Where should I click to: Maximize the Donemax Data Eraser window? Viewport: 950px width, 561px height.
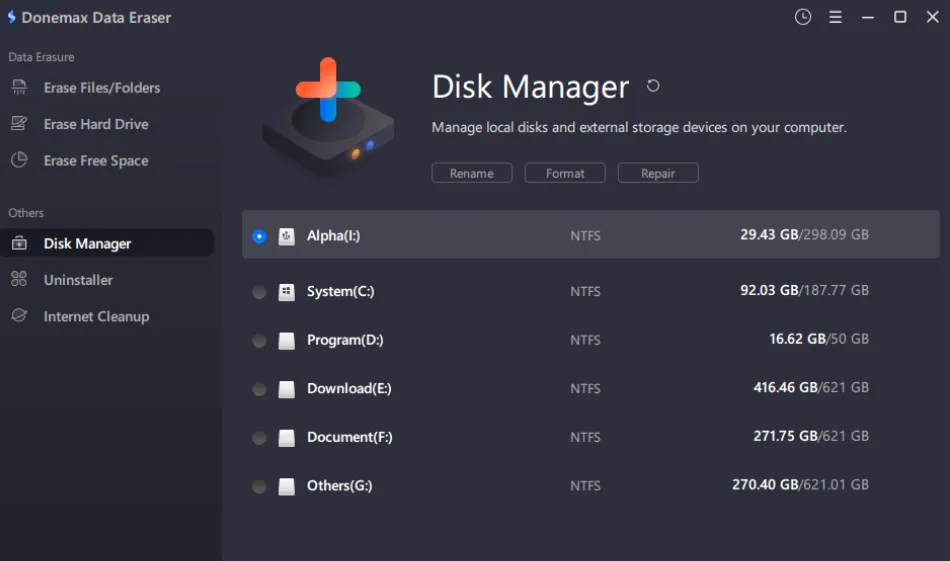[900, 17]
